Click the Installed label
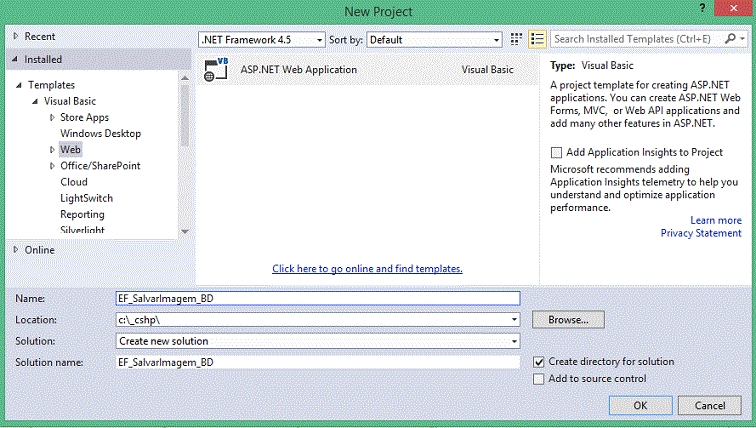The image size is (756, 428). pos(43,59)
